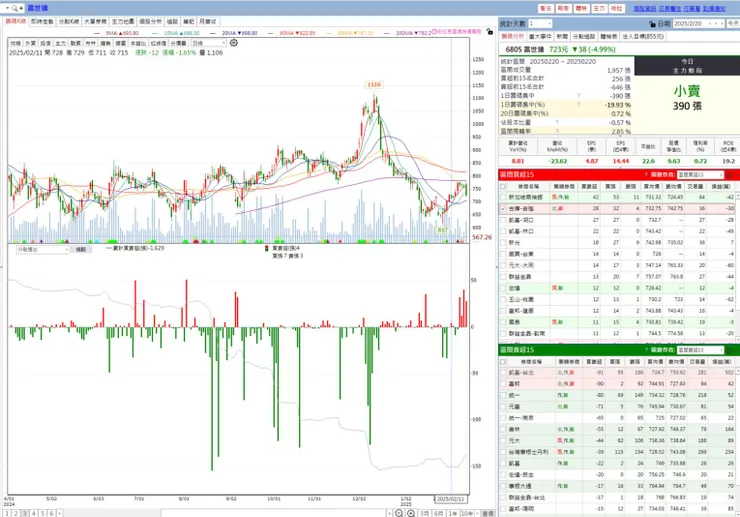Click help icon beside 佔股本比重 row
740x517 pixels.
click(557, 123)
